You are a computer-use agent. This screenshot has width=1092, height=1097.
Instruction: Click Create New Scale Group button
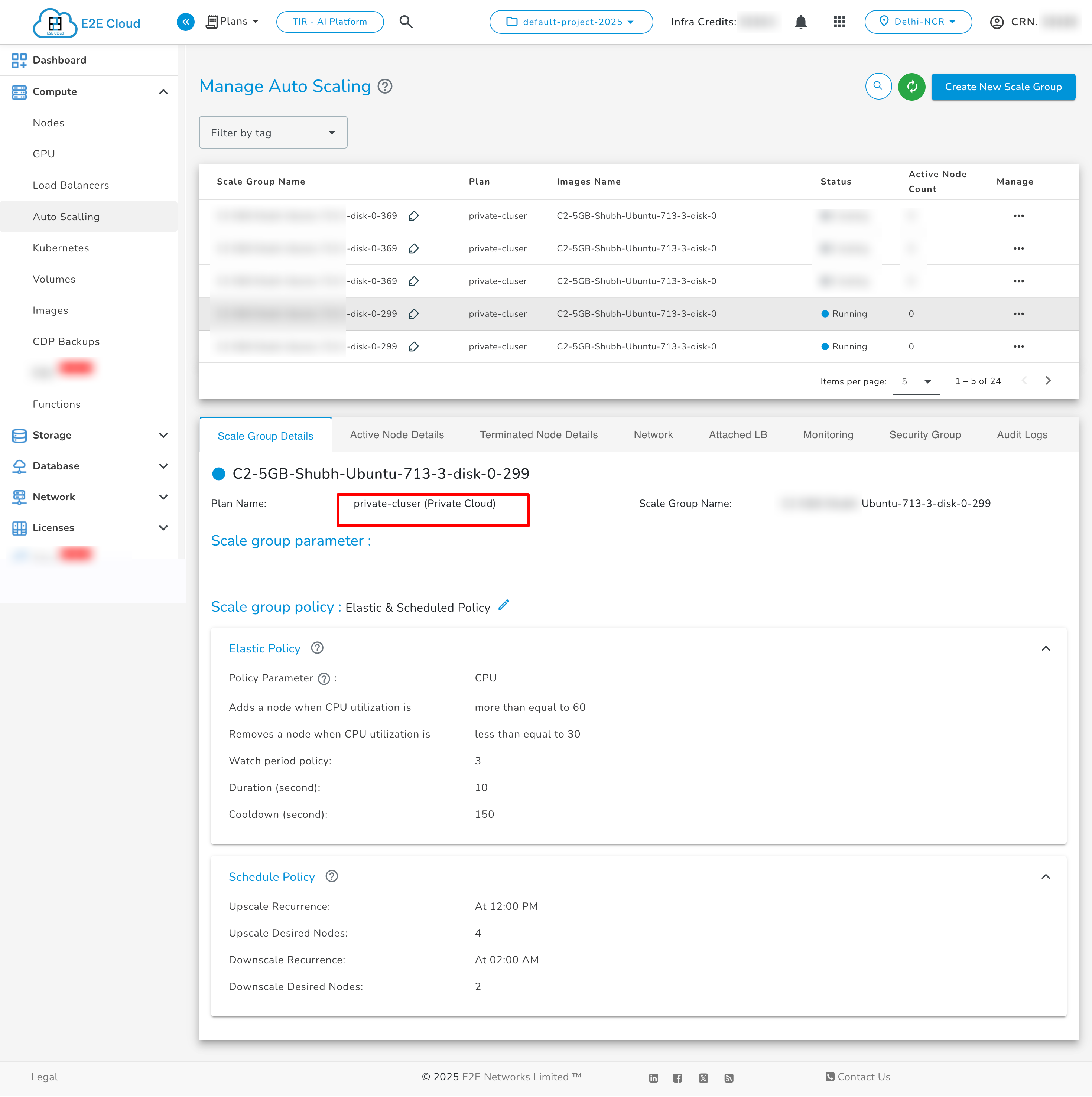click(x=1003, y=87)
